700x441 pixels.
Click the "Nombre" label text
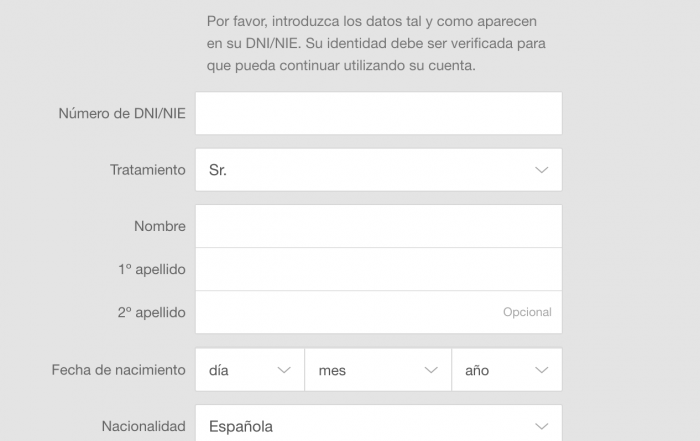160,227
